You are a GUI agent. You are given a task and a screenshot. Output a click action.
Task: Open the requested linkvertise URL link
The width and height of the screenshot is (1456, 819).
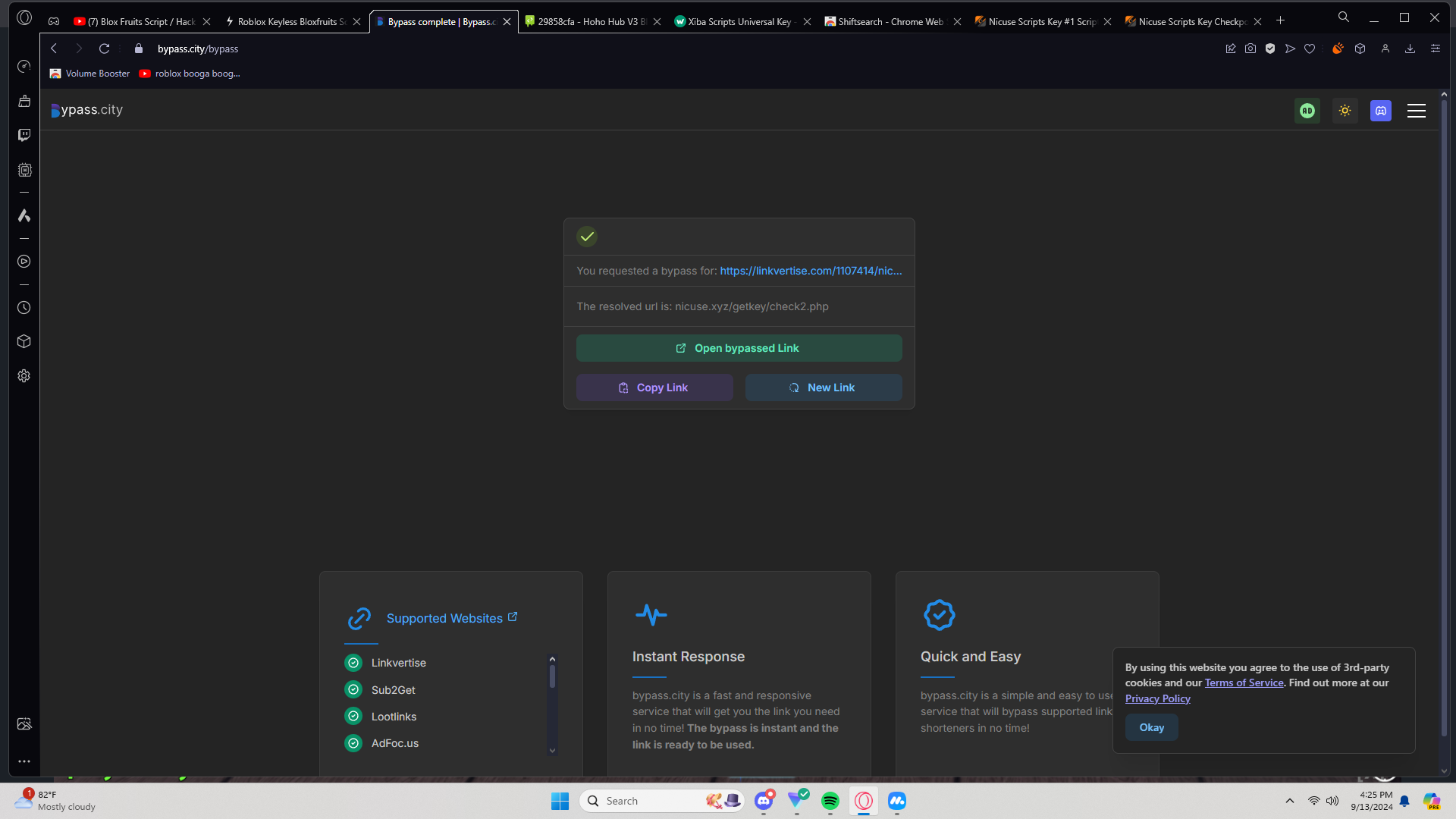tap(811, 271)
